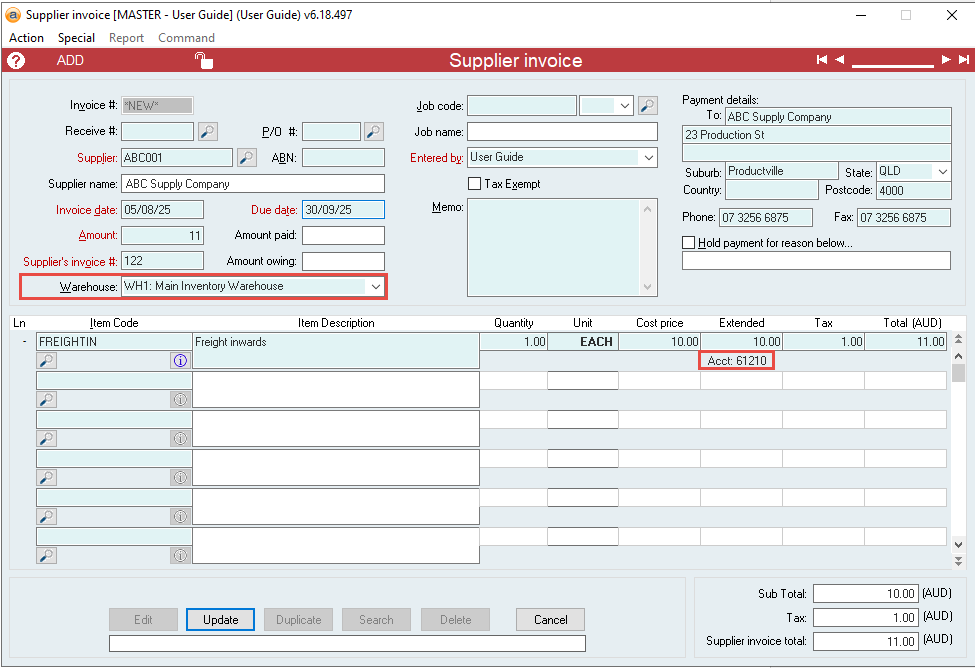975x668 pixels.
Task: Open the Entered by dropdown
Action: 648,158
